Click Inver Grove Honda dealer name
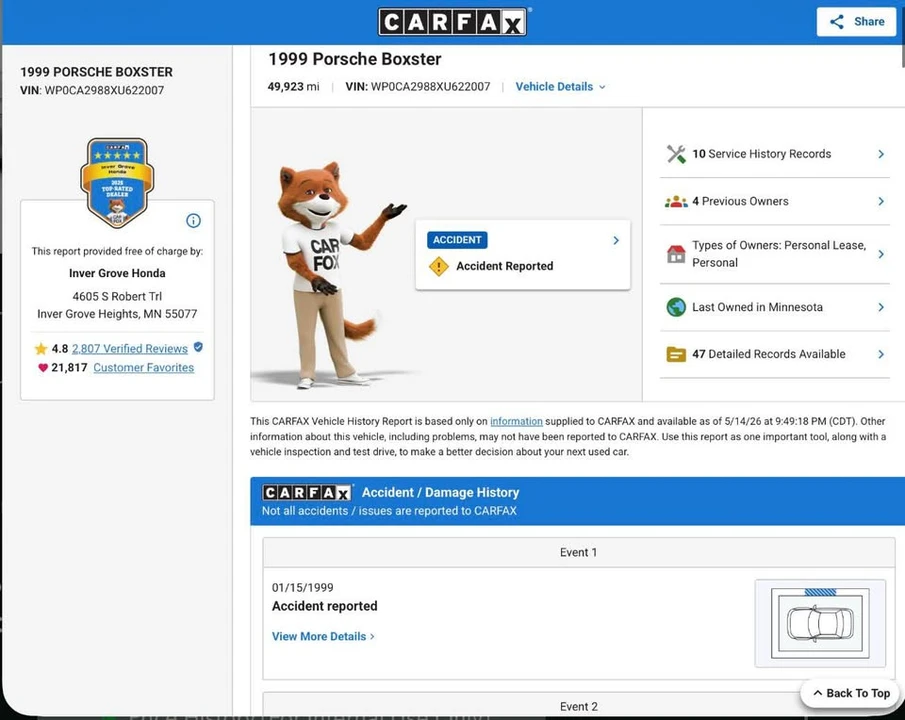 117,273
